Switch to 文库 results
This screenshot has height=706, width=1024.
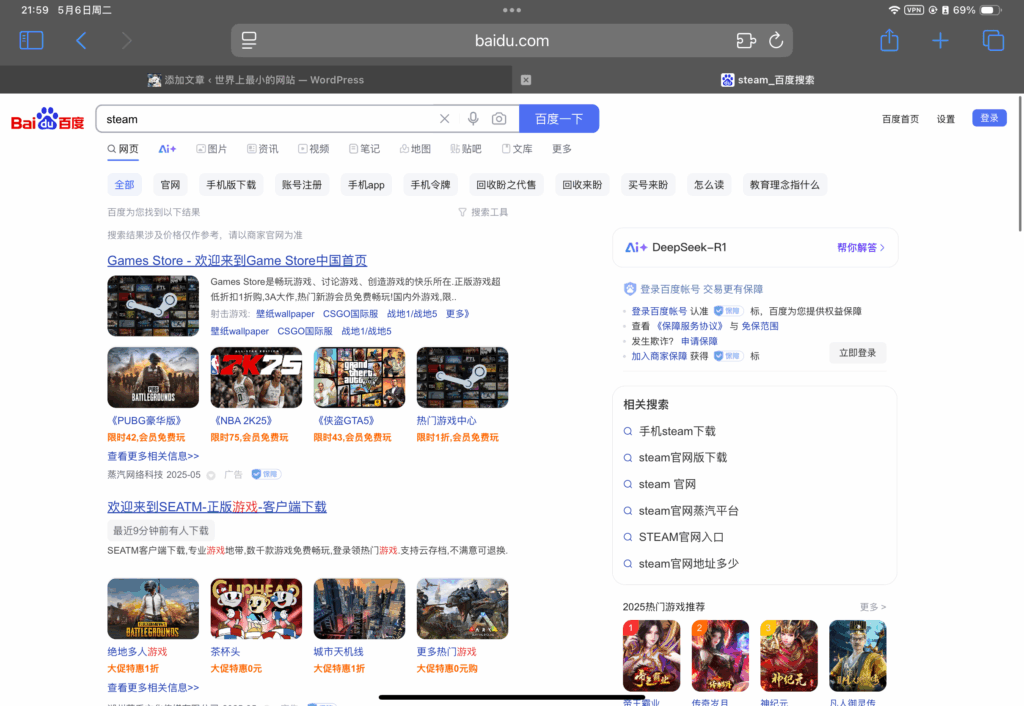[517, 149]
